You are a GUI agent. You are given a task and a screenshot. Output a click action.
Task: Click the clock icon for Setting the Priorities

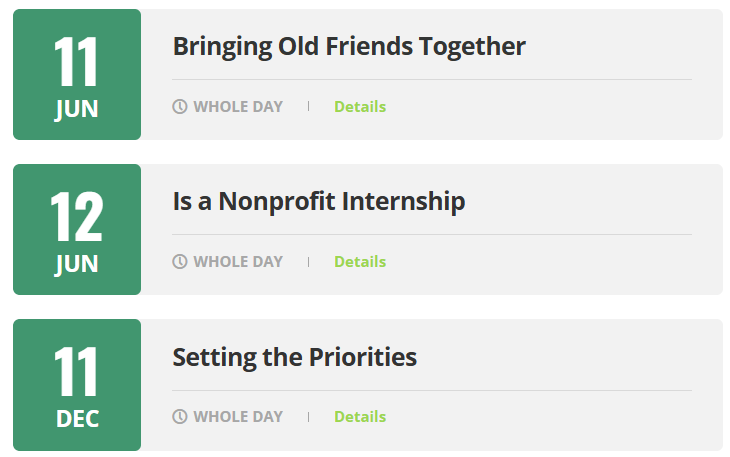tap(180, 417)
